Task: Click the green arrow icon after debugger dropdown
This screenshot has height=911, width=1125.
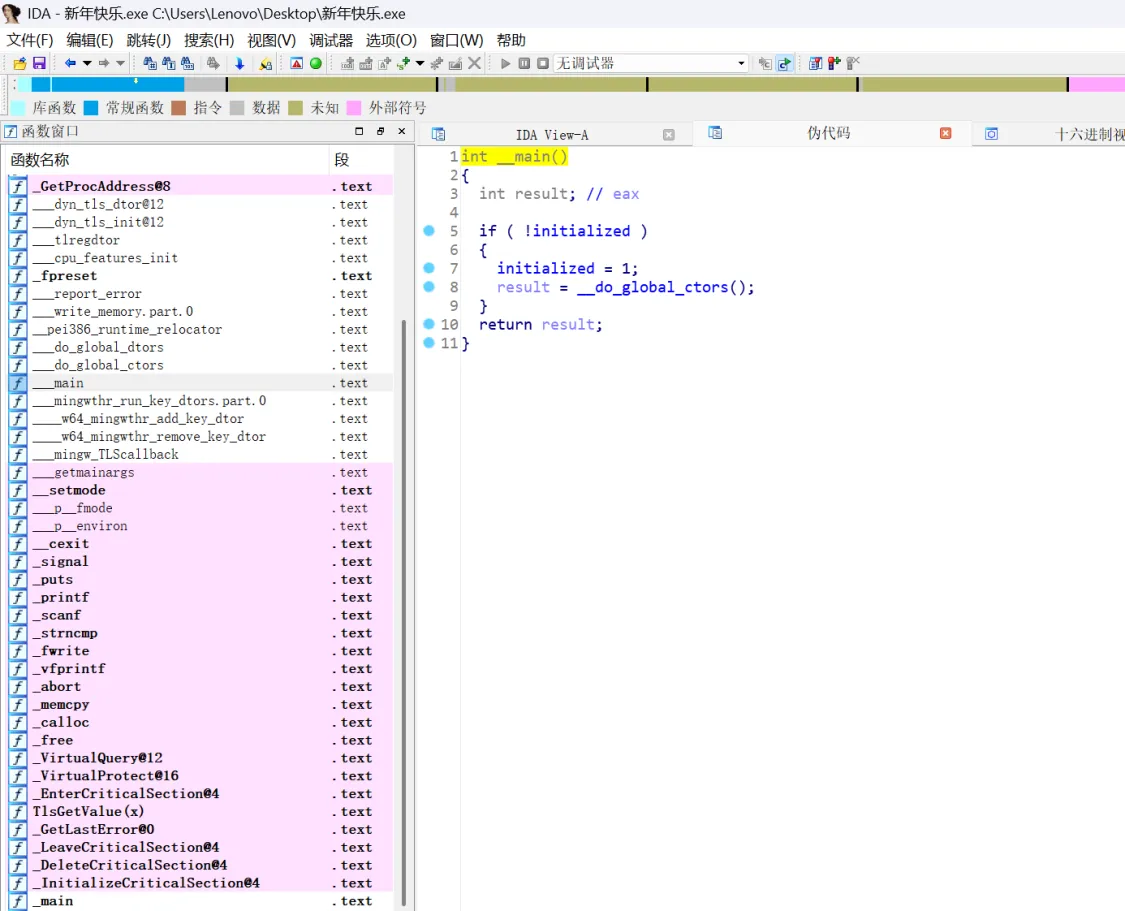Action: 784,64
